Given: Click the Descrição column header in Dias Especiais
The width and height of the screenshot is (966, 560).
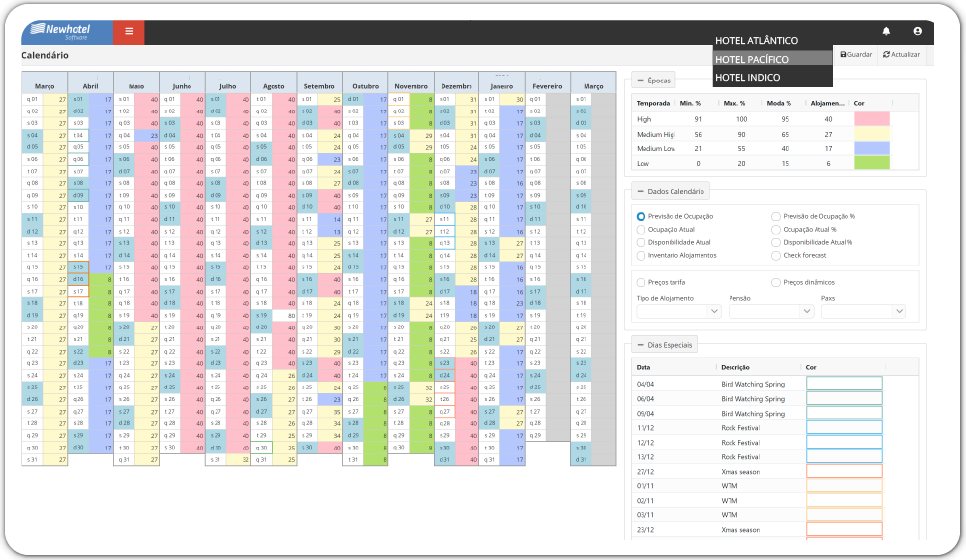Looking at the screenshot, I should pos(735,367).
